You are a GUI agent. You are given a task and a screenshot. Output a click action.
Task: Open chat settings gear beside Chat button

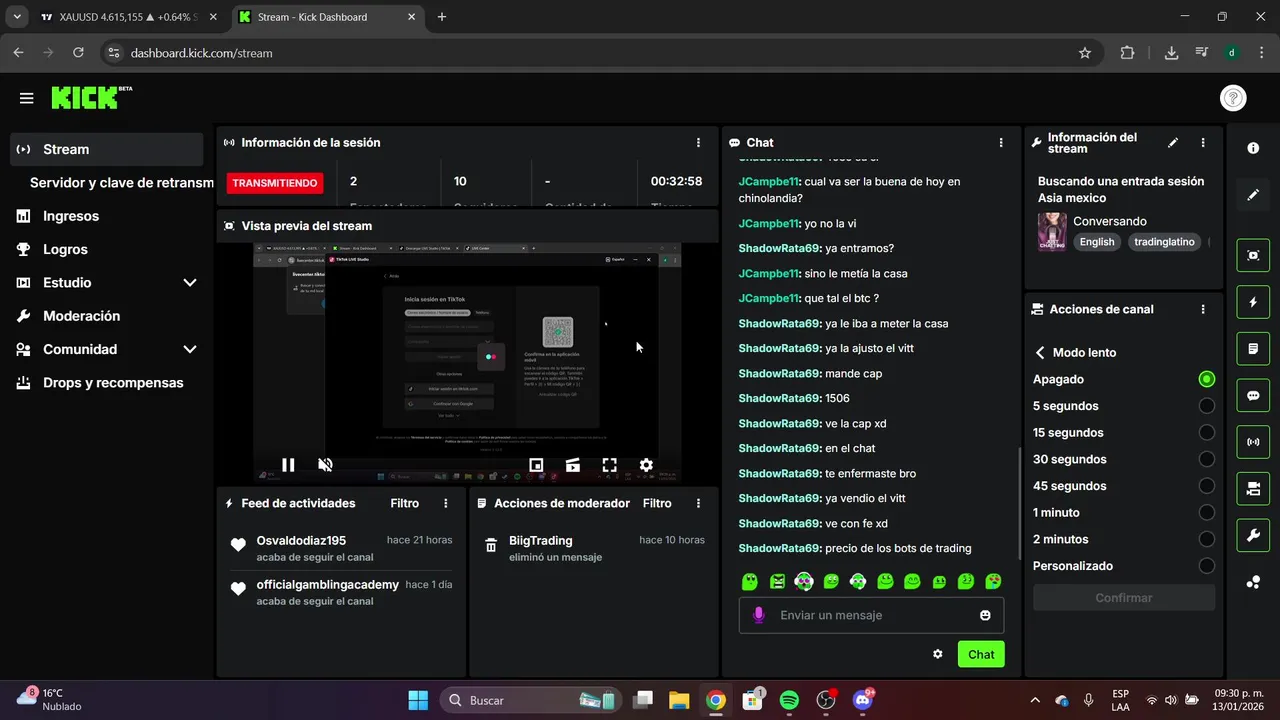pos(938,654)
